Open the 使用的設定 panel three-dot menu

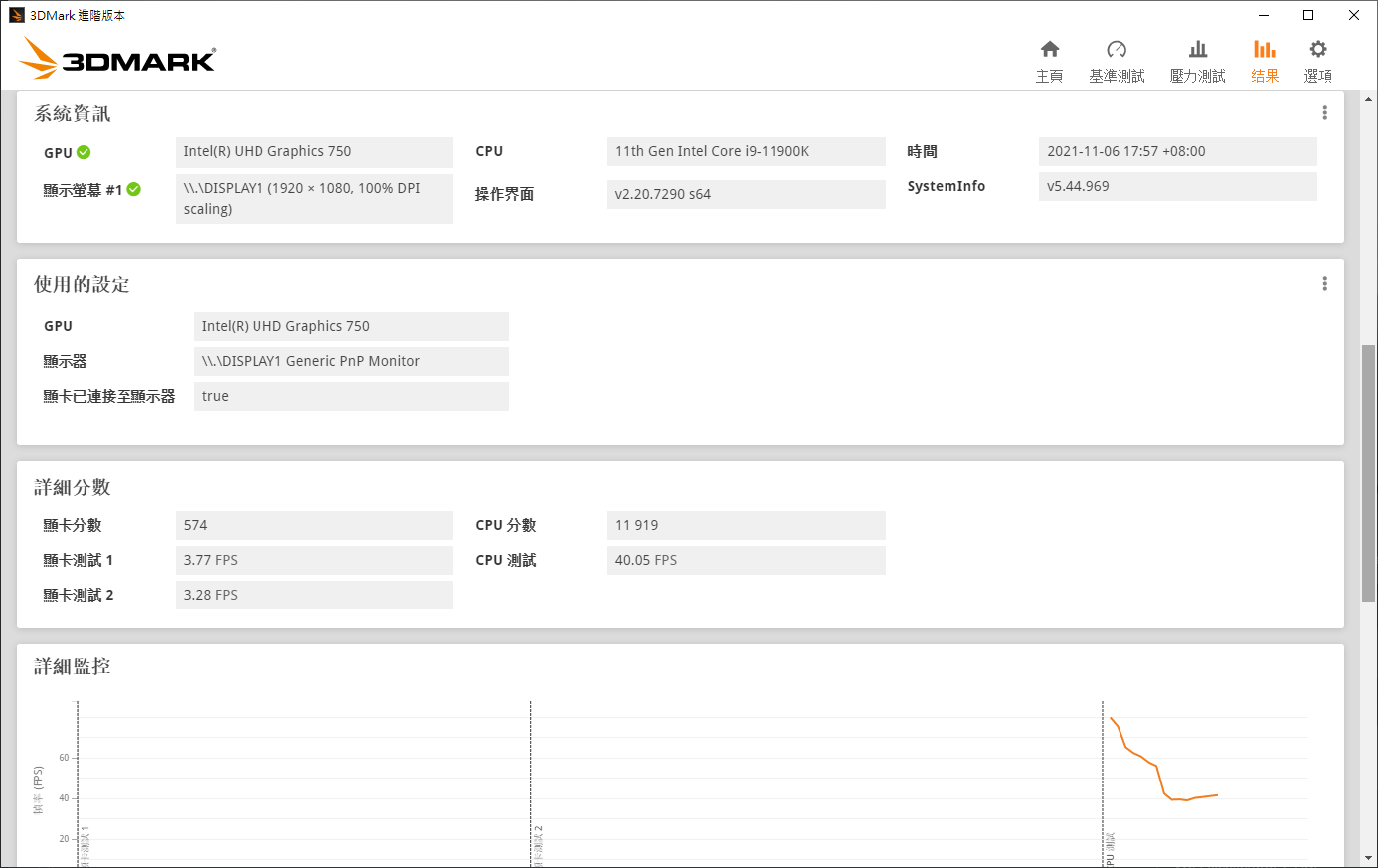[x=1324, y=284]
